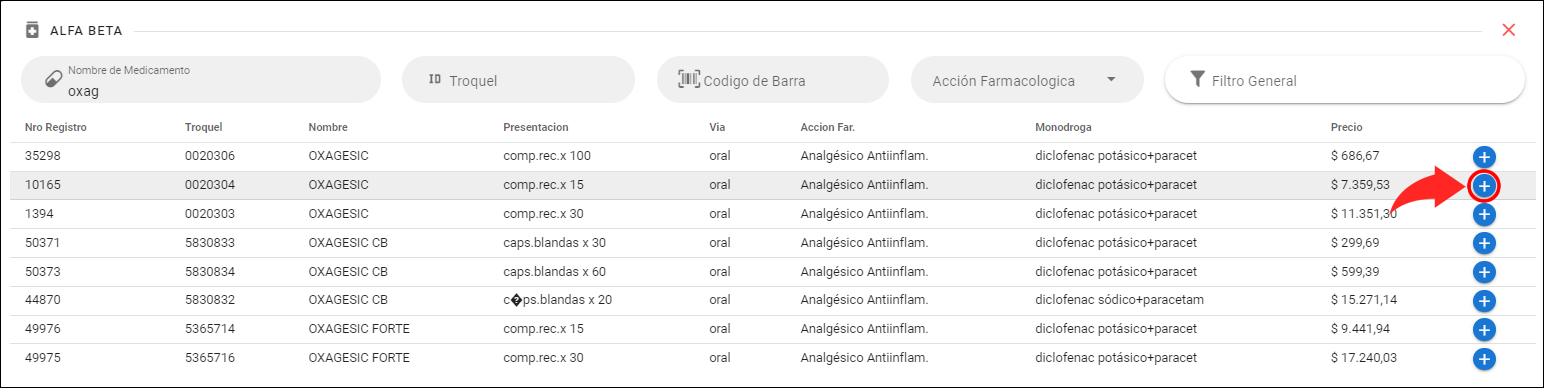Add OXAGESIC comp.rec.x 30 using plus button
Viewport: 1544px width, 388px height.
pyautogui.click(x=1484, y=214)
